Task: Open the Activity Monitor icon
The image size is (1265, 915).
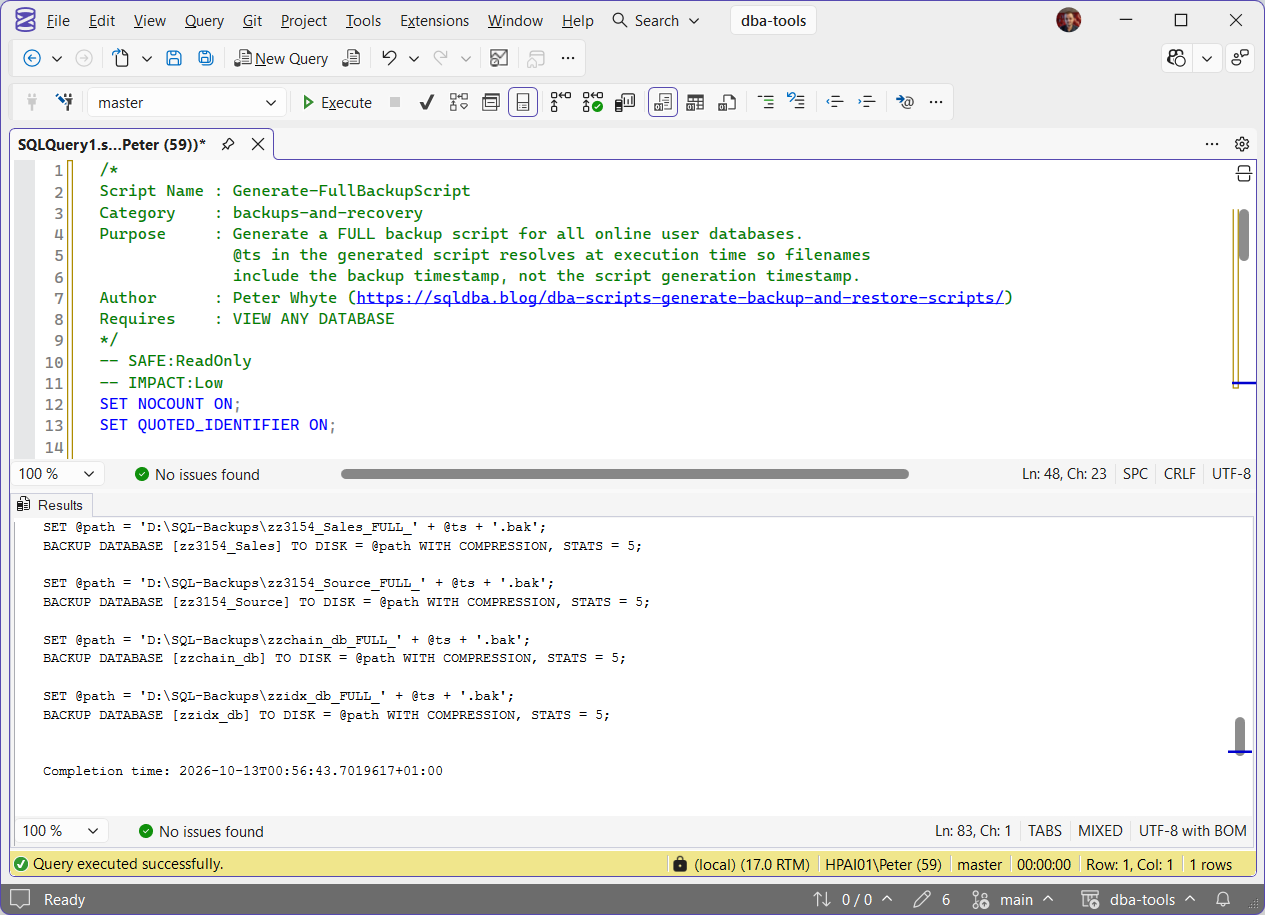Action: [x=499, y=58]
